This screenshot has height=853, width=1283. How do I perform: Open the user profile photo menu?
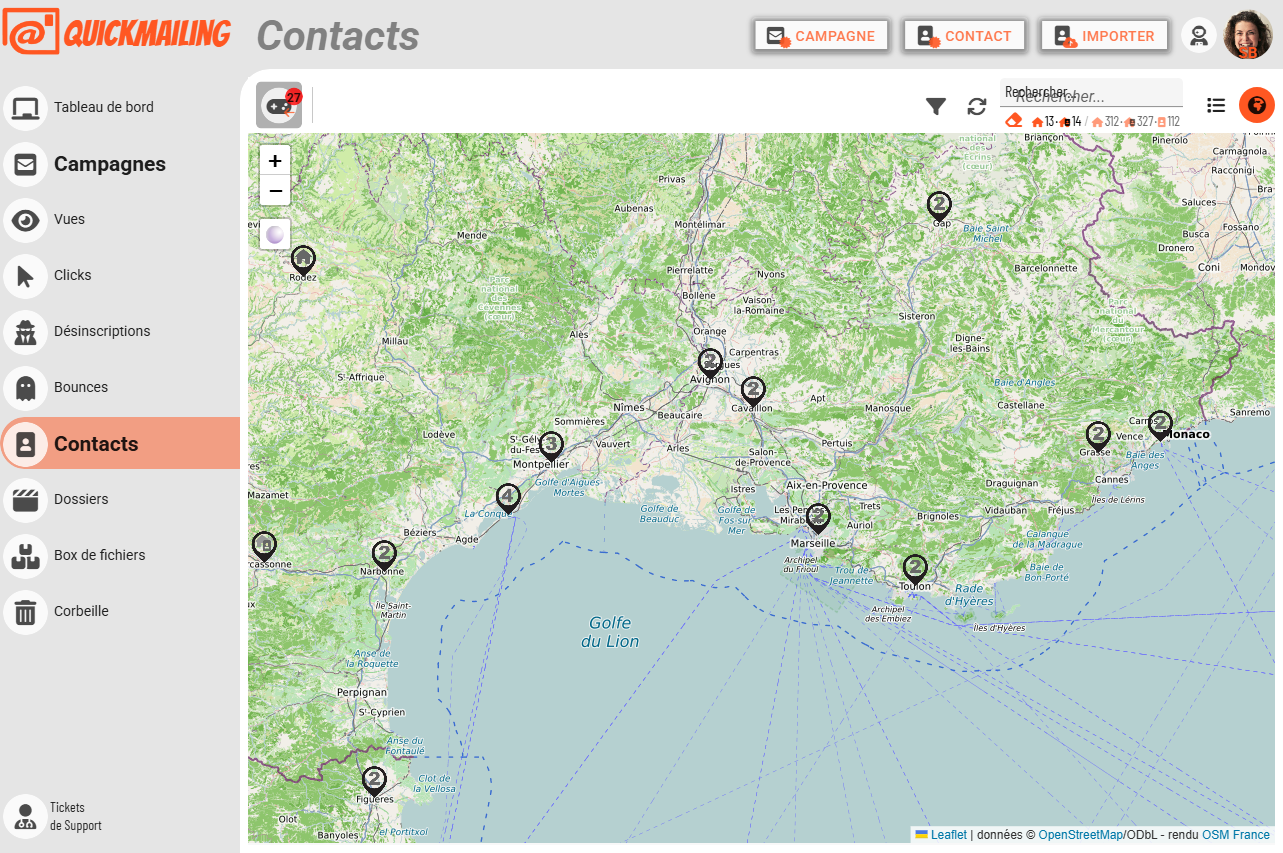click(x=1248, y=36)
